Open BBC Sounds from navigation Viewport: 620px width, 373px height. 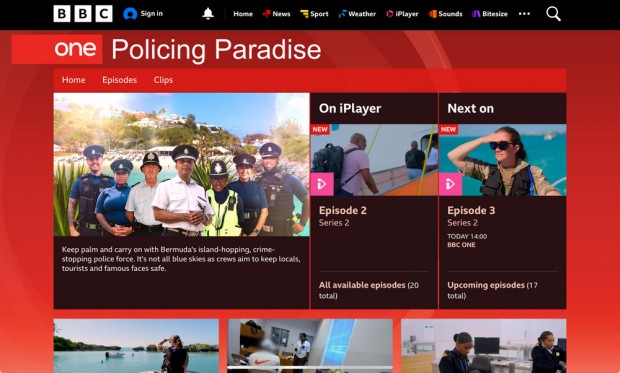[445, 14]
